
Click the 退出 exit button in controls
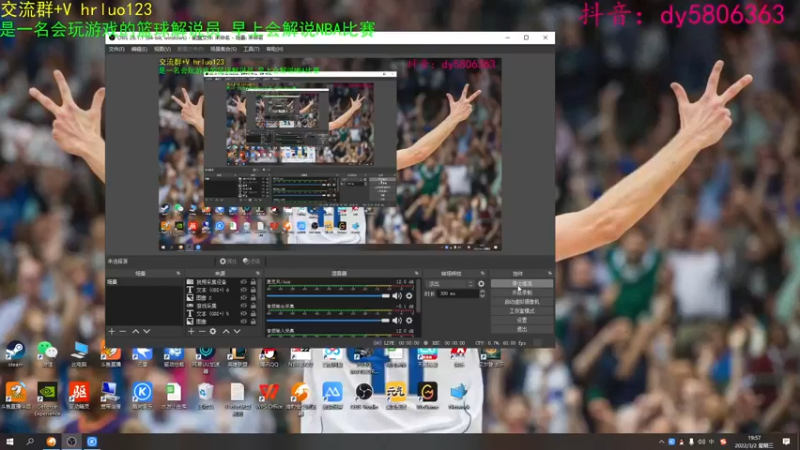pyautogui.click(x=521, y=330)
